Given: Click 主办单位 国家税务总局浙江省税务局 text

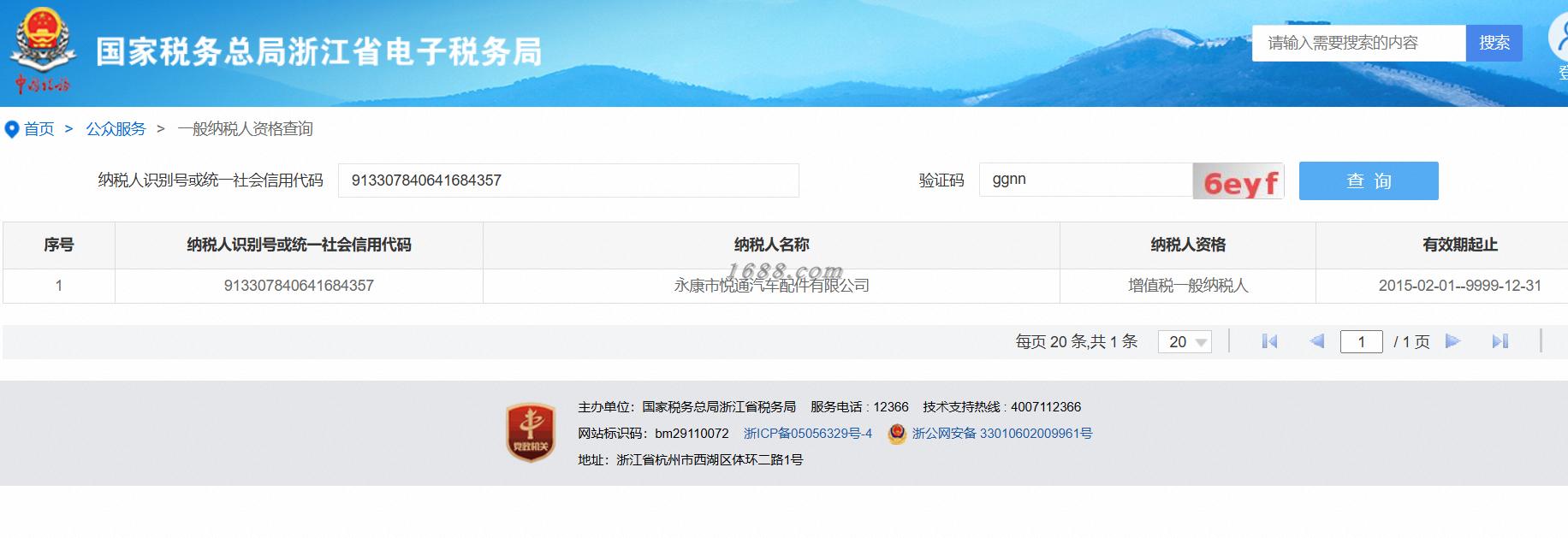Looking at the screenshot, I should (x=686, y=407).
